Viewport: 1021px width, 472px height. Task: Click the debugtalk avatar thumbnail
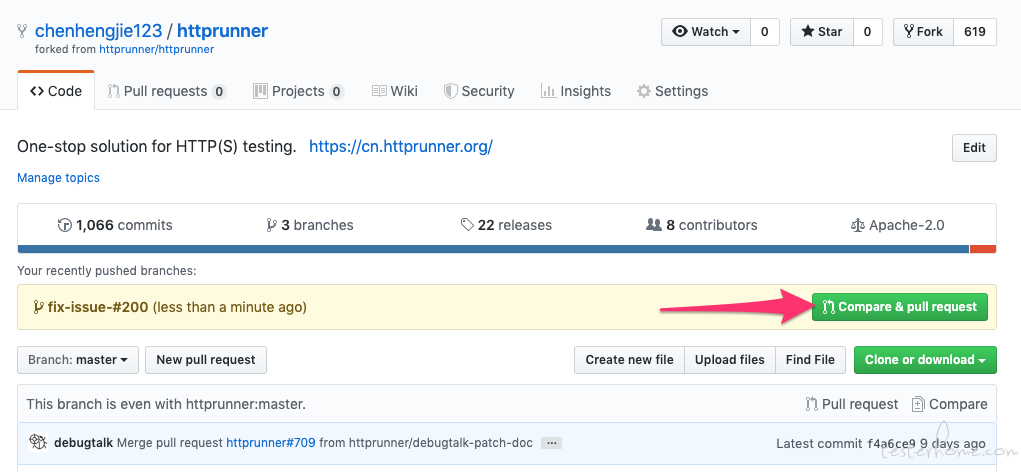[x=38, y=443]
